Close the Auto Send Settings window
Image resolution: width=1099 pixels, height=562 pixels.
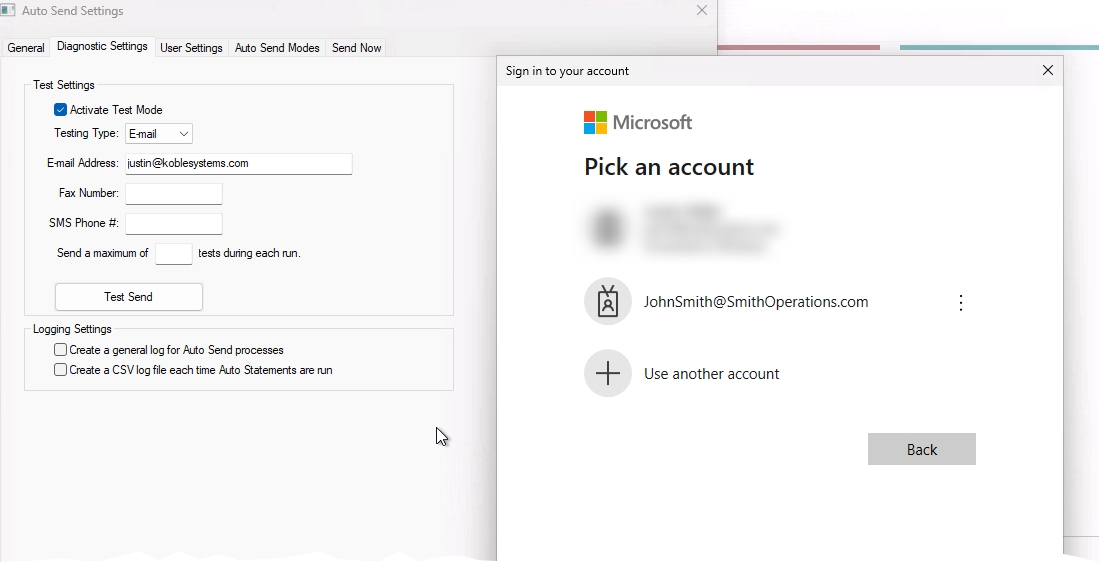point(702,10)
